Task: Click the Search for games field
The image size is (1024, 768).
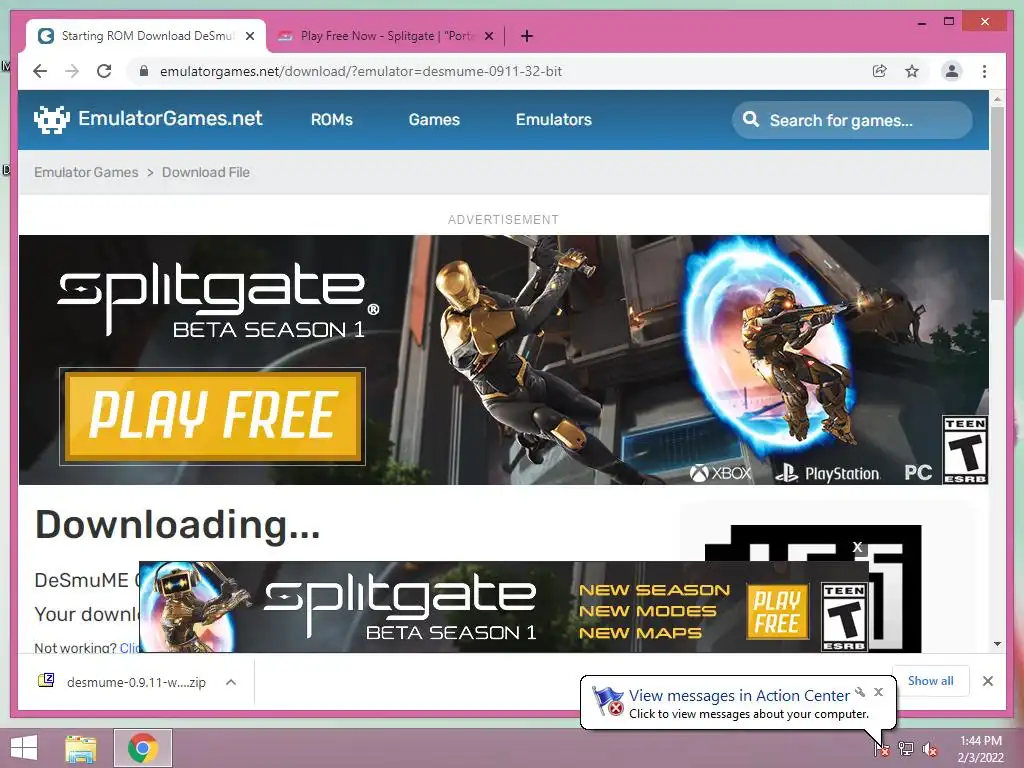Action: click(852, 120)
